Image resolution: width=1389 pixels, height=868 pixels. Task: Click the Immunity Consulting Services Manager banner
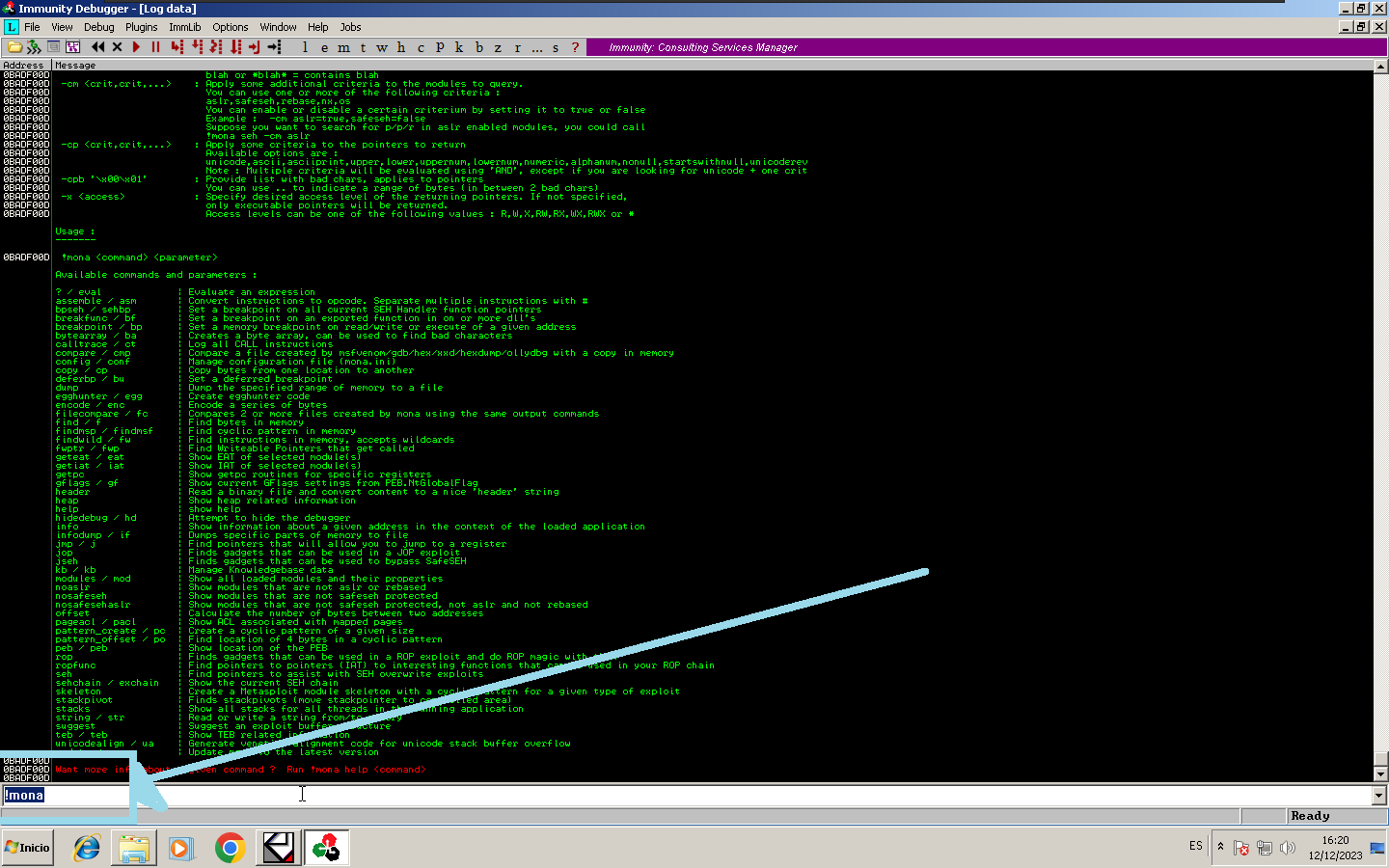985,47
